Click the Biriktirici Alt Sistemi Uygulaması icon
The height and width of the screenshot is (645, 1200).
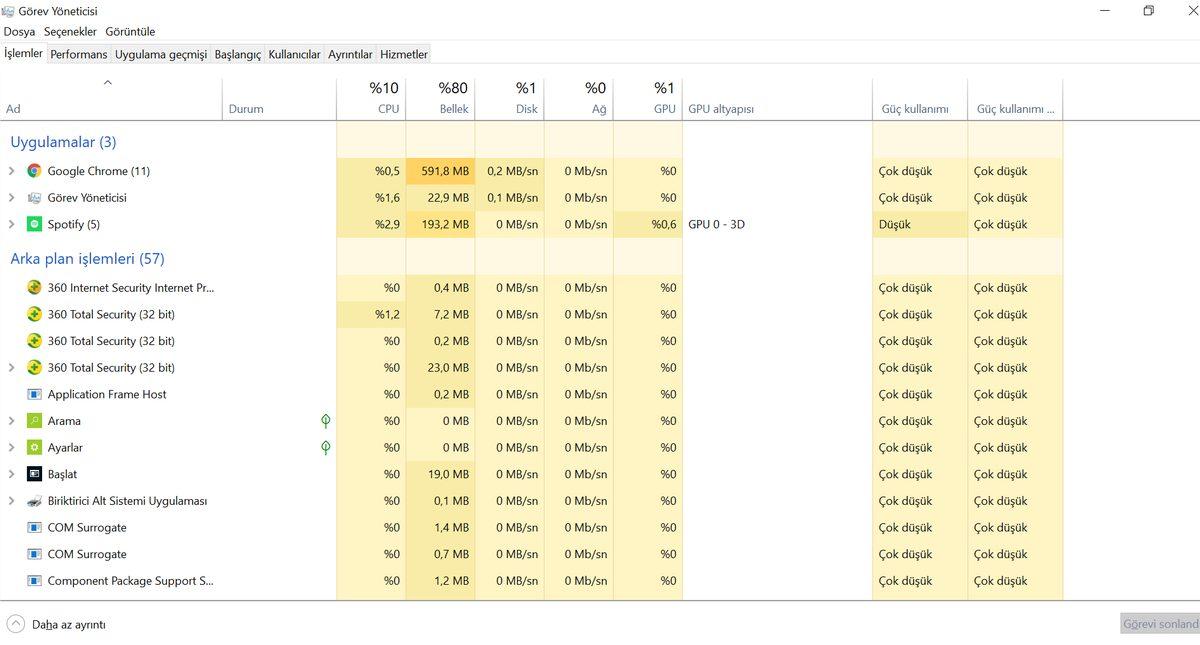point(34,500)
